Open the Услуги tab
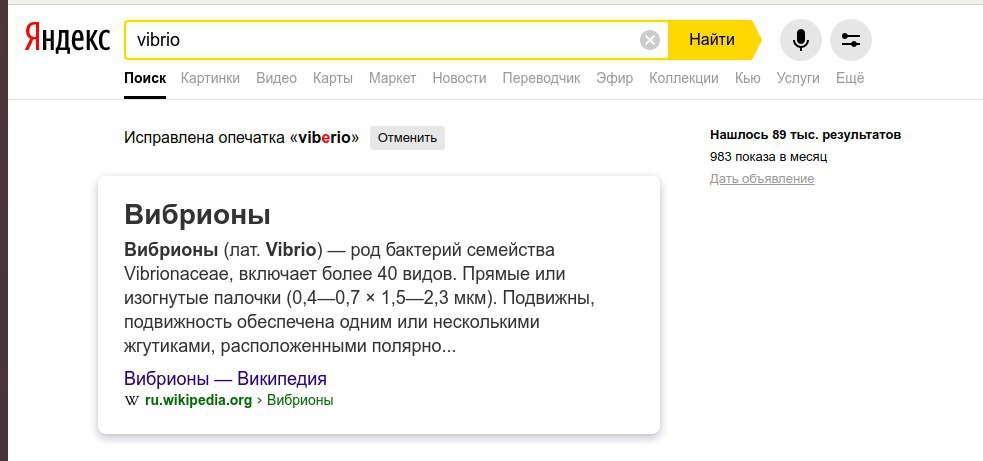The height and width of the screenshot is (461, 983). tap(798, 78)
